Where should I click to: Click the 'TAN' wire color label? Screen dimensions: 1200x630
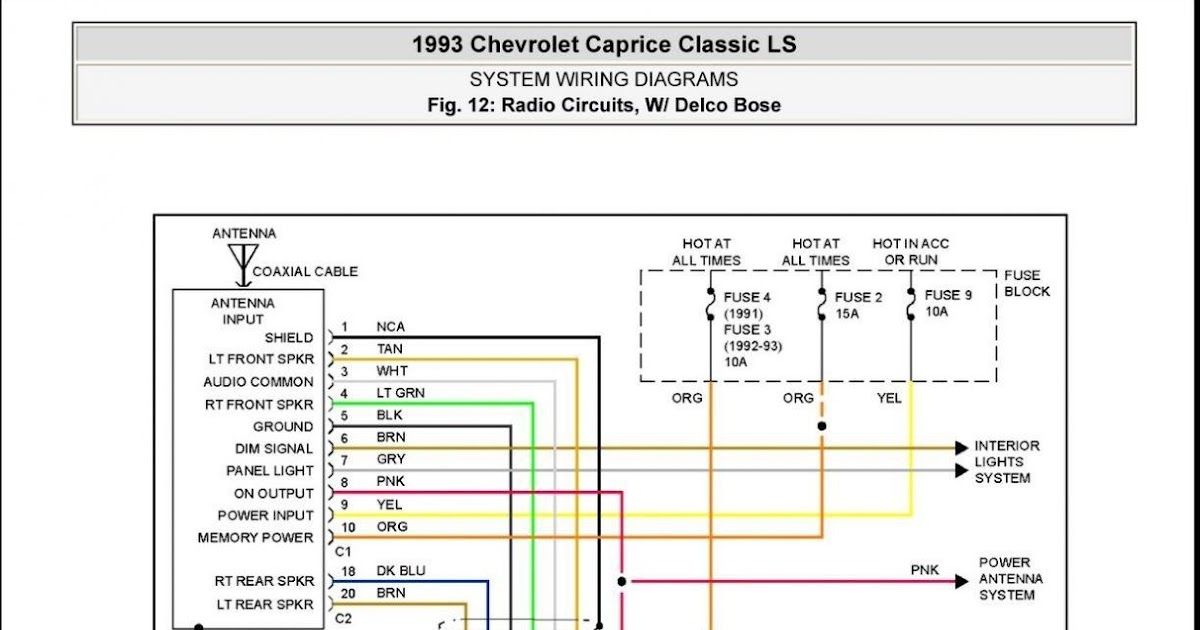click(x=390, y=349)
